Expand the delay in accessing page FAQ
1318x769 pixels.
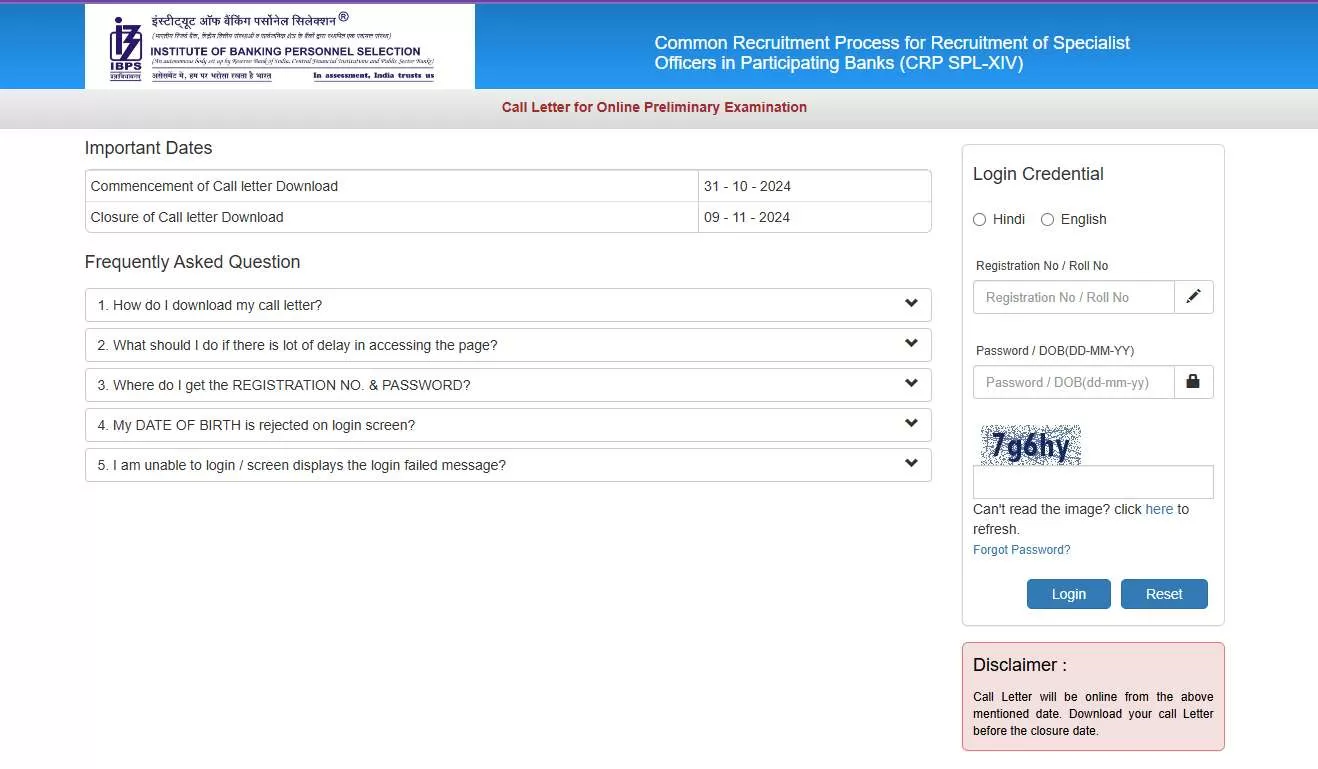[x=297, y=345]
